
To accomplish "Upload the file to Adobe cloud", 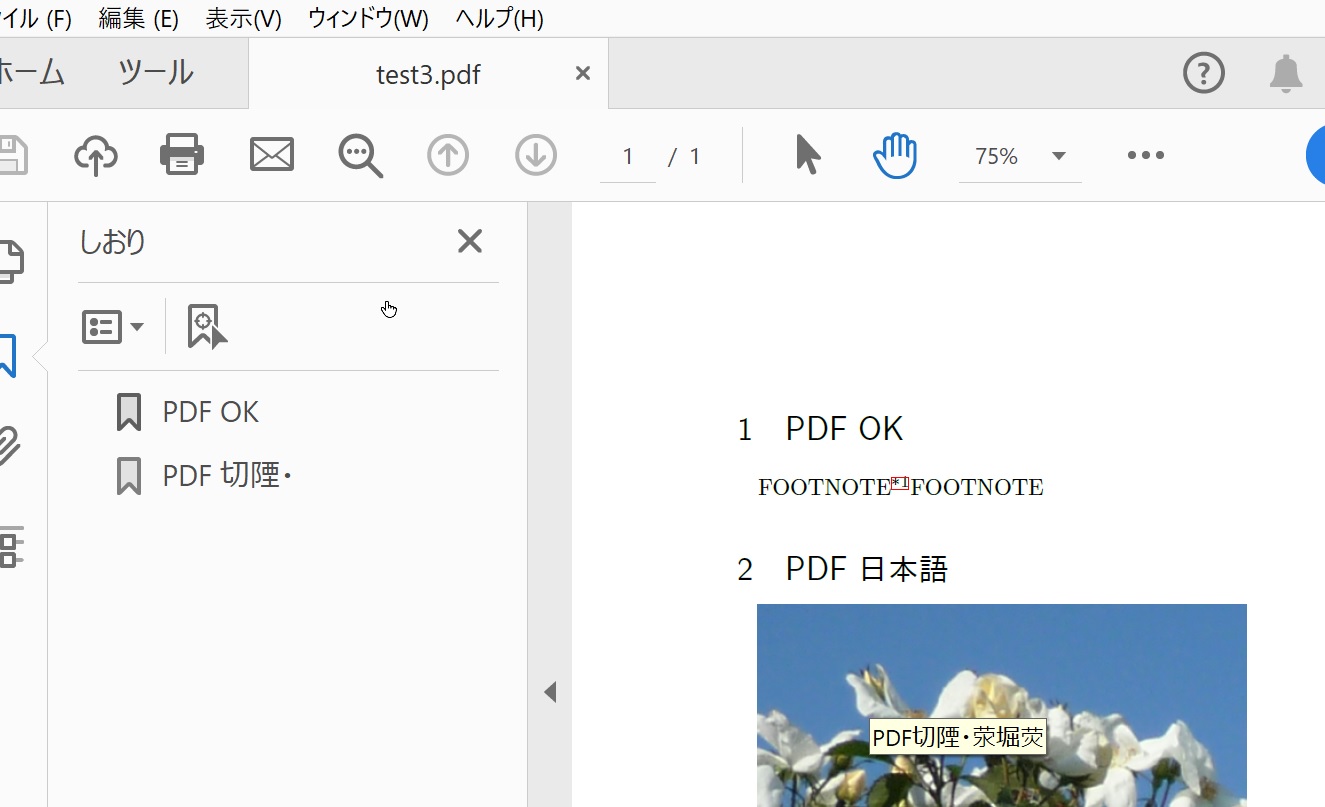I will point(96,154).
